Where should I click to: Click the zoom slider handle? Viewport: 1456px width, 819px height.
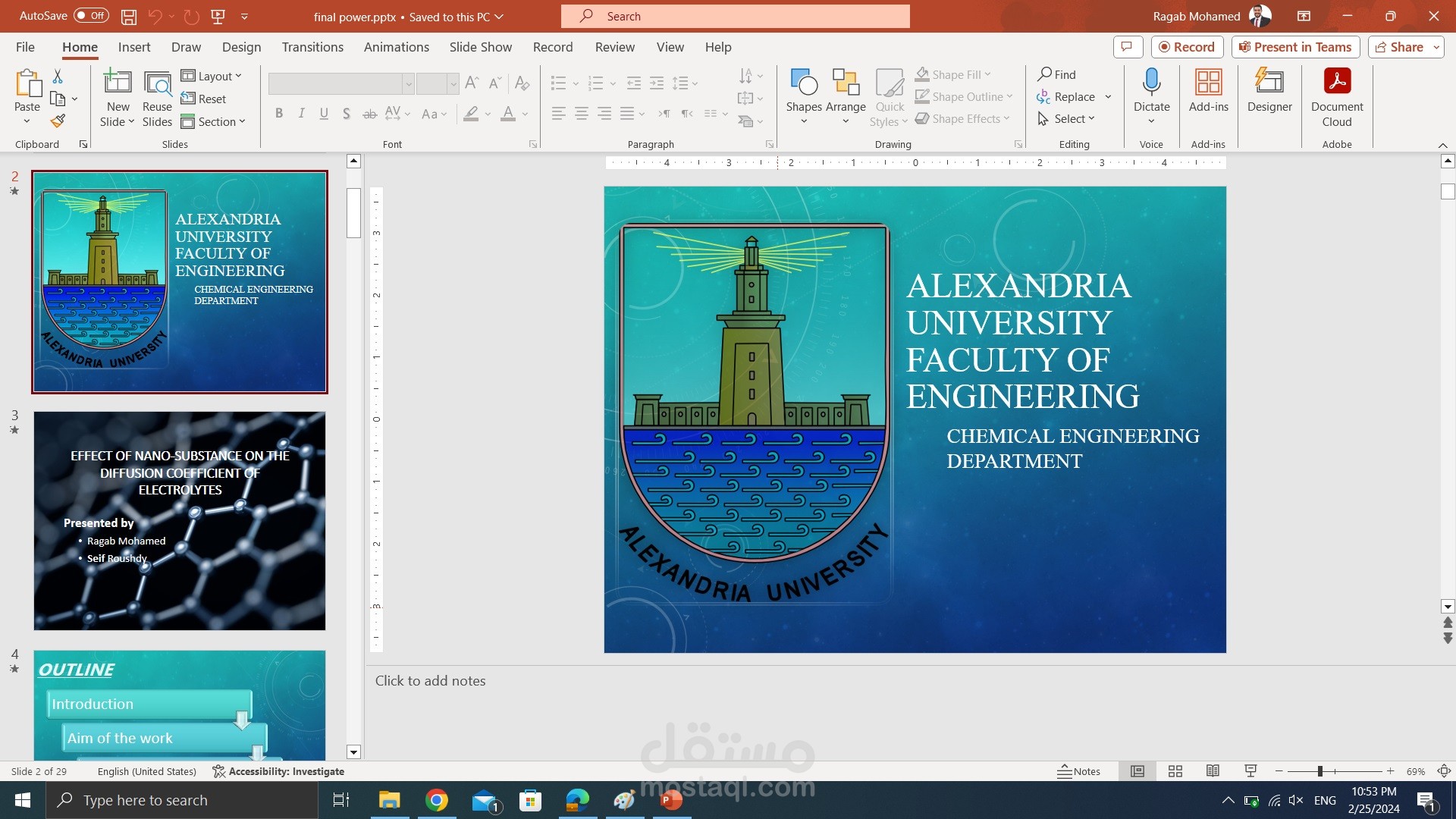pos(1320,771)
